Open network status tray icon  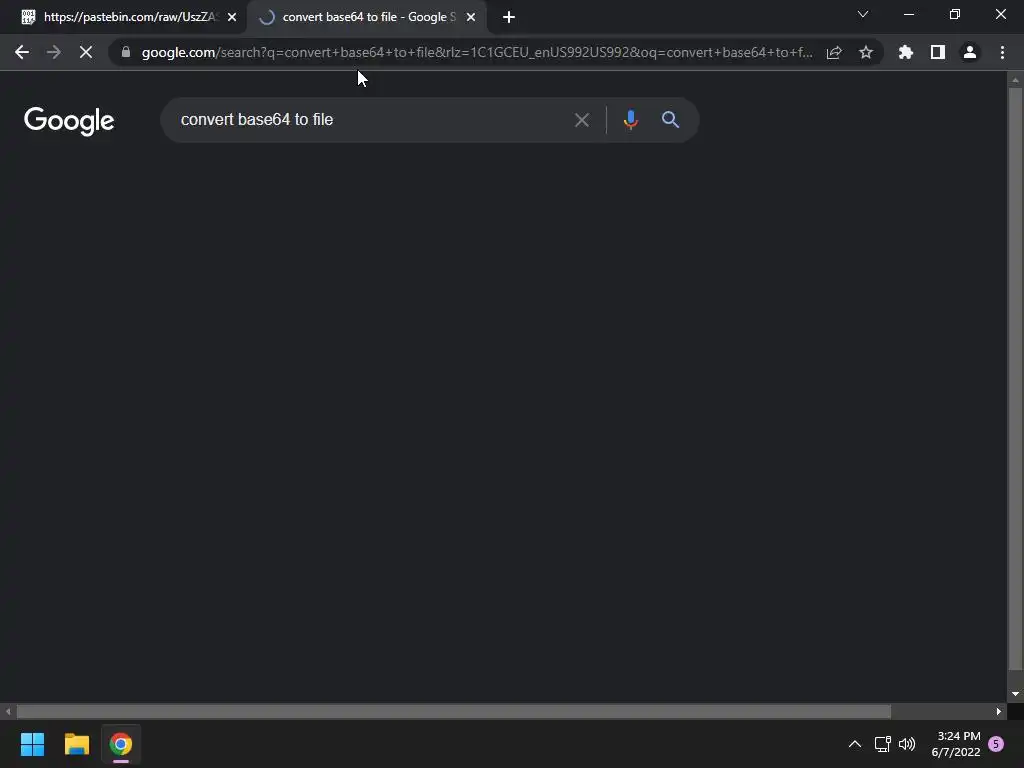point(882,744)
